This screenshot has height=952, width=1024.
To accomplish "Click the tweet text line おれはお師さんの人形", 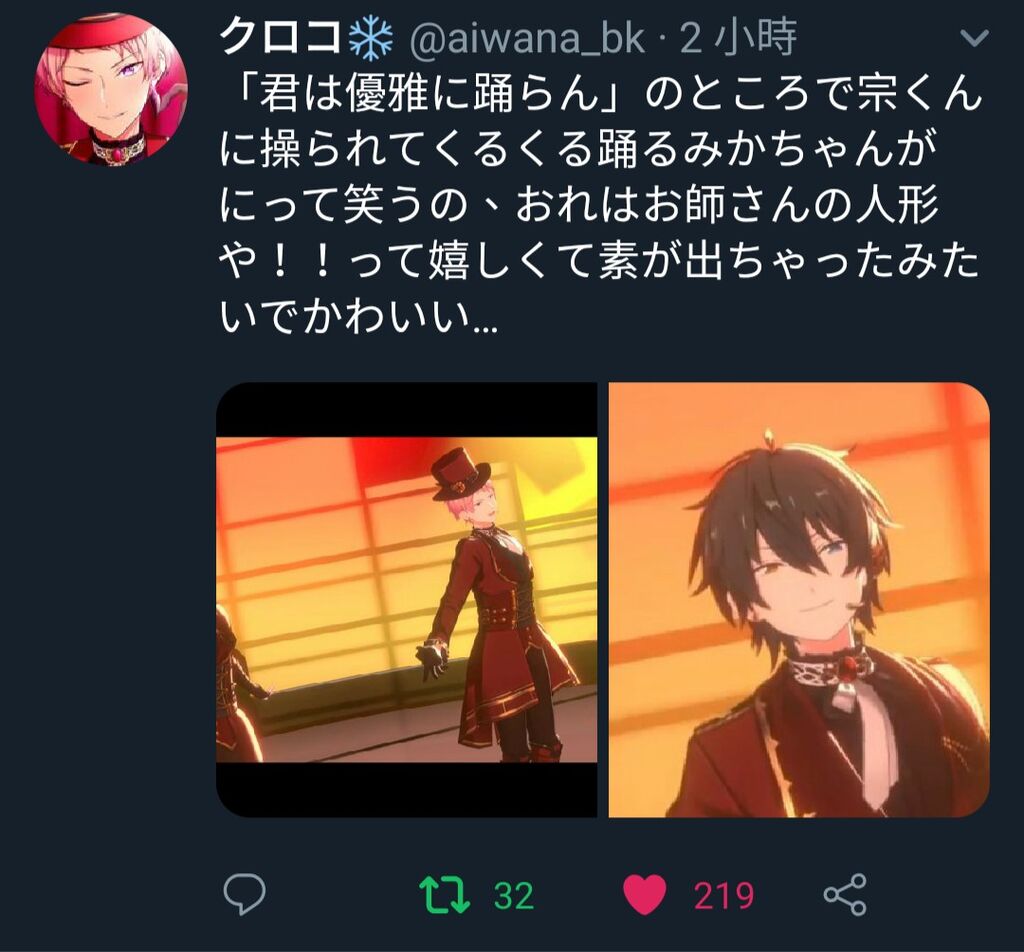I will 727,205.
